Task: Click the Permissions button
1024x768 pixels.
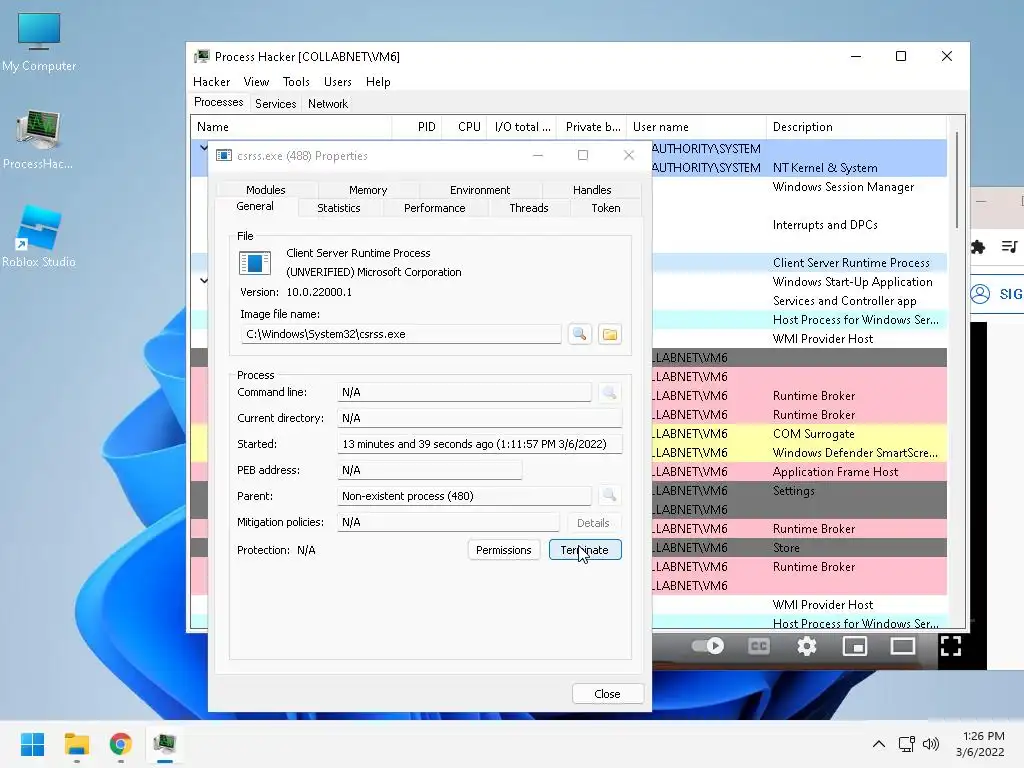Action: [x=504, y=550]
